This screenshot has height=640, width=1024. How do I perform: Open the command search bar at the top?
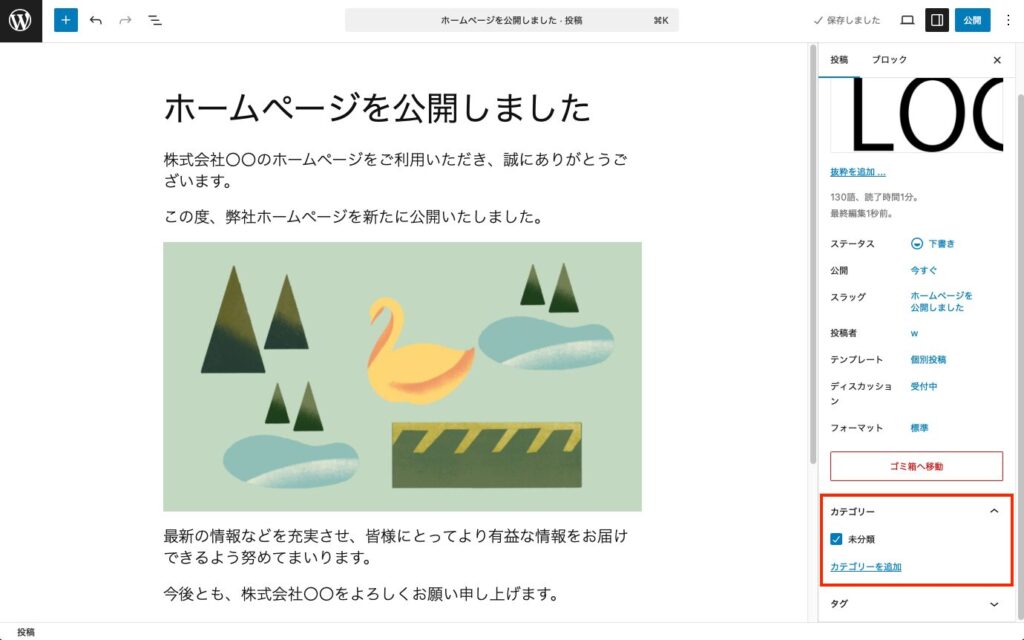[510, 19]
